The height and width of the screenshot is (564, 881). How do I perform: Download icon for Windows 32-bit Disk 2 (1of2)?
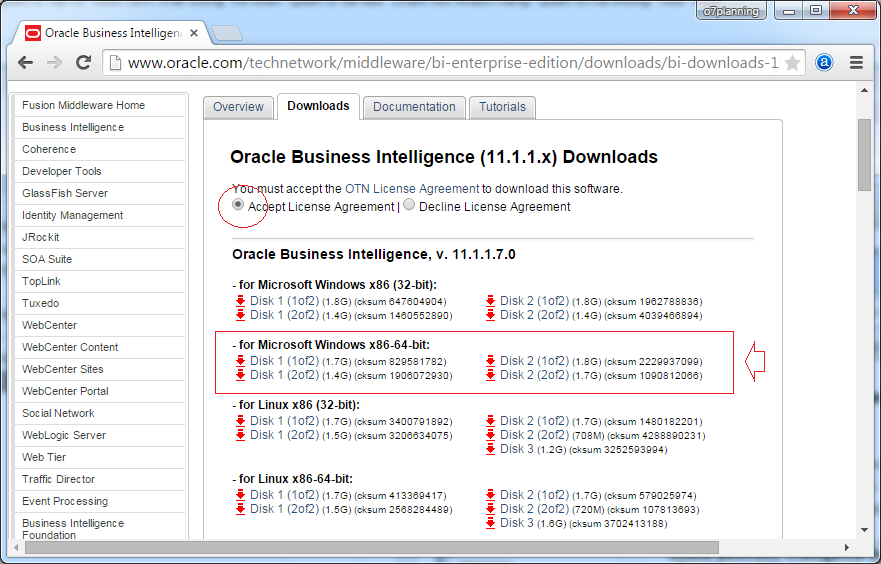[491, 301]
